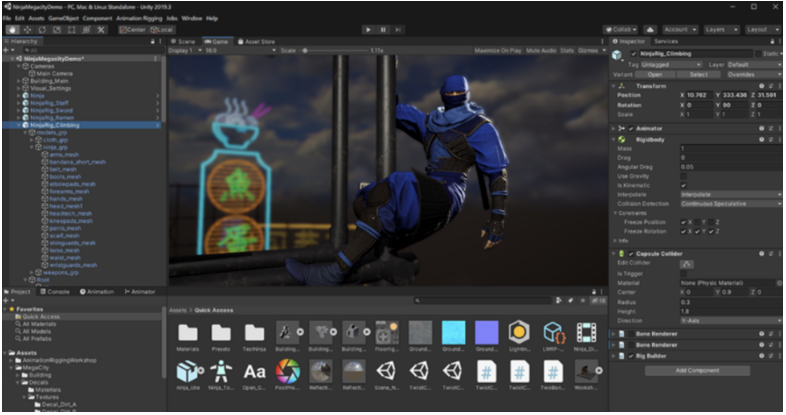Select the Lighting settings asset icon
Viewport: 786px width, 415px height.
click(519, 332)
